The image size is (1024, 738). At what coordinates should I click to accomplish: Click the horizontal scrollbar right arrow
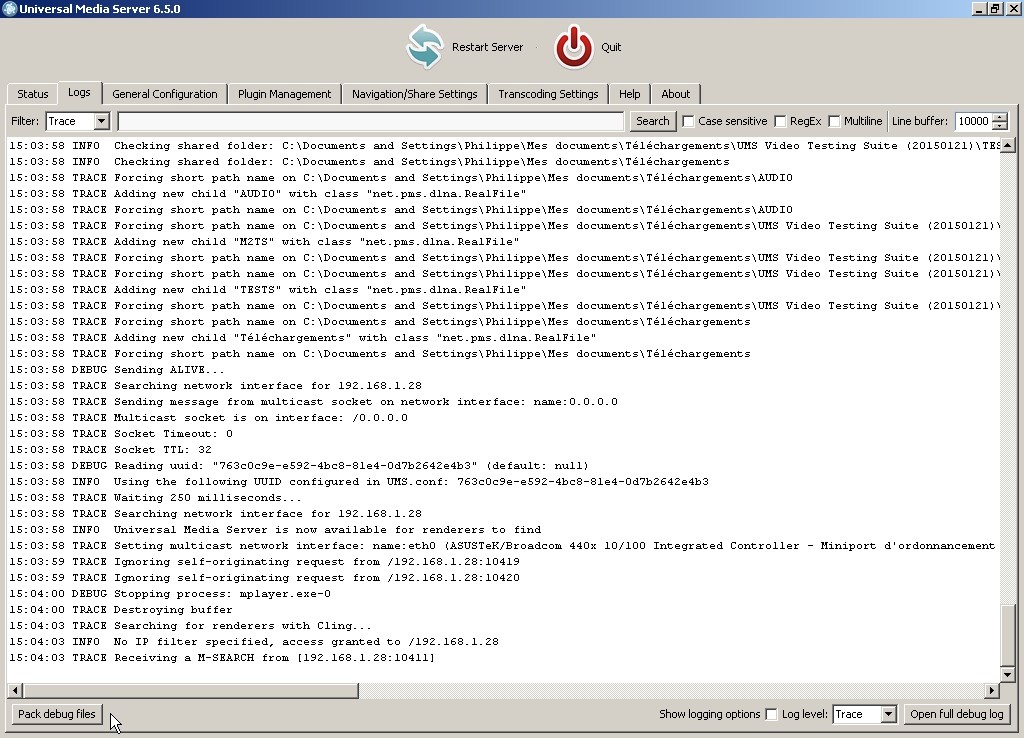coord(992,690)
